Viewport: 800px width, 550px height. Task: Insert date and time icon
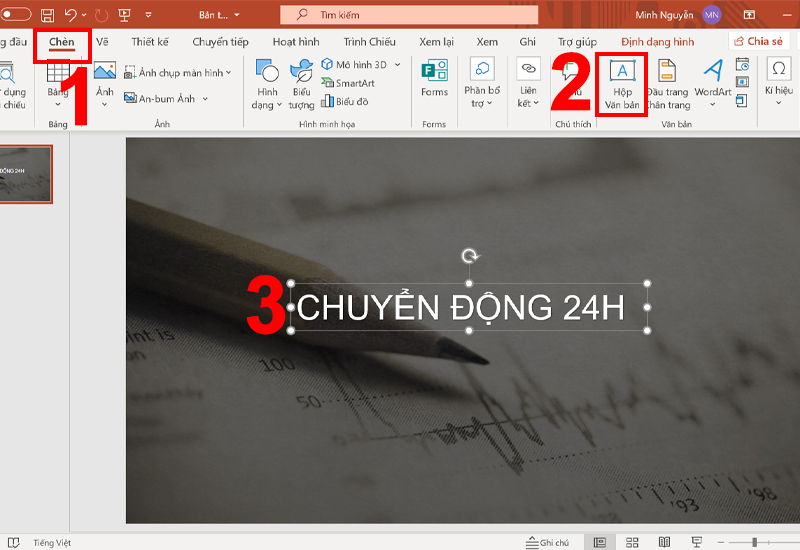tap(742, 64)
